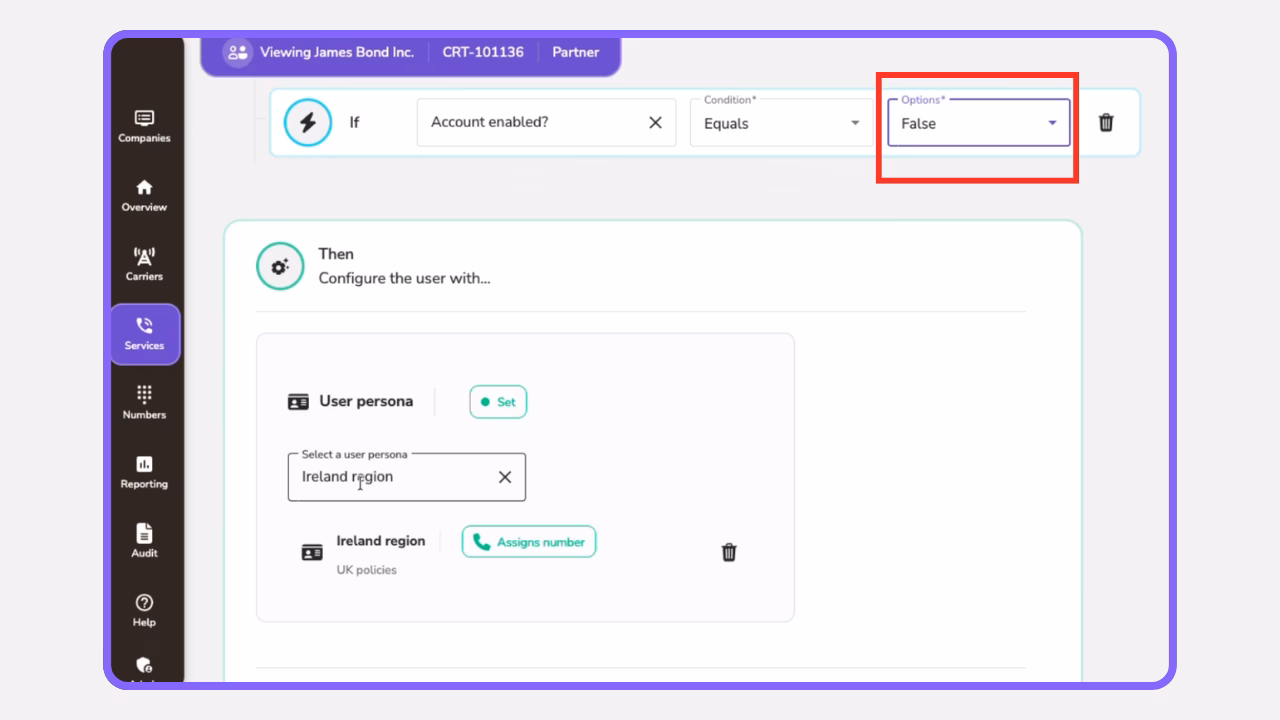
Task: Click the shield icon below Help
Action: point(144,666)
